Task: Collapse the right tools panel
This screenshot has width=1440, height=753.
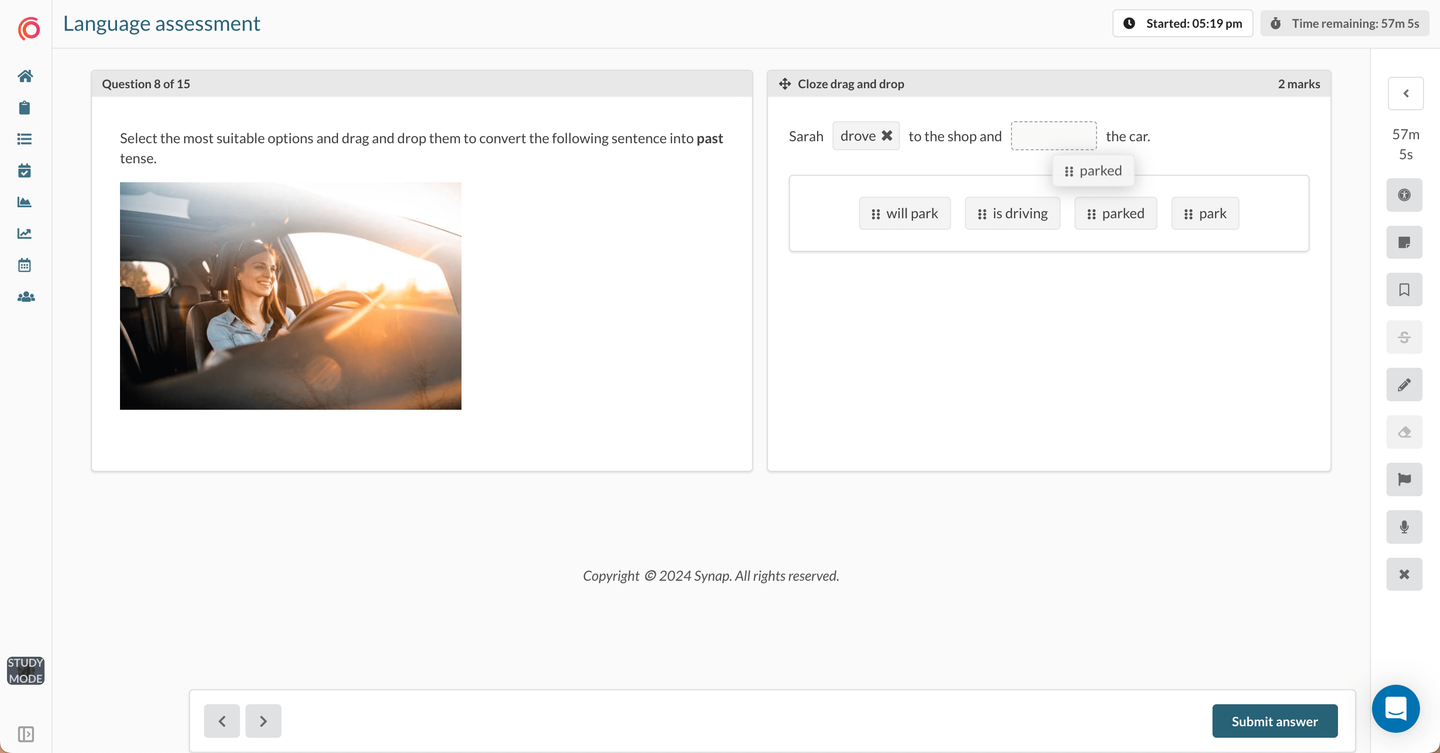Action: point(1405,93)
